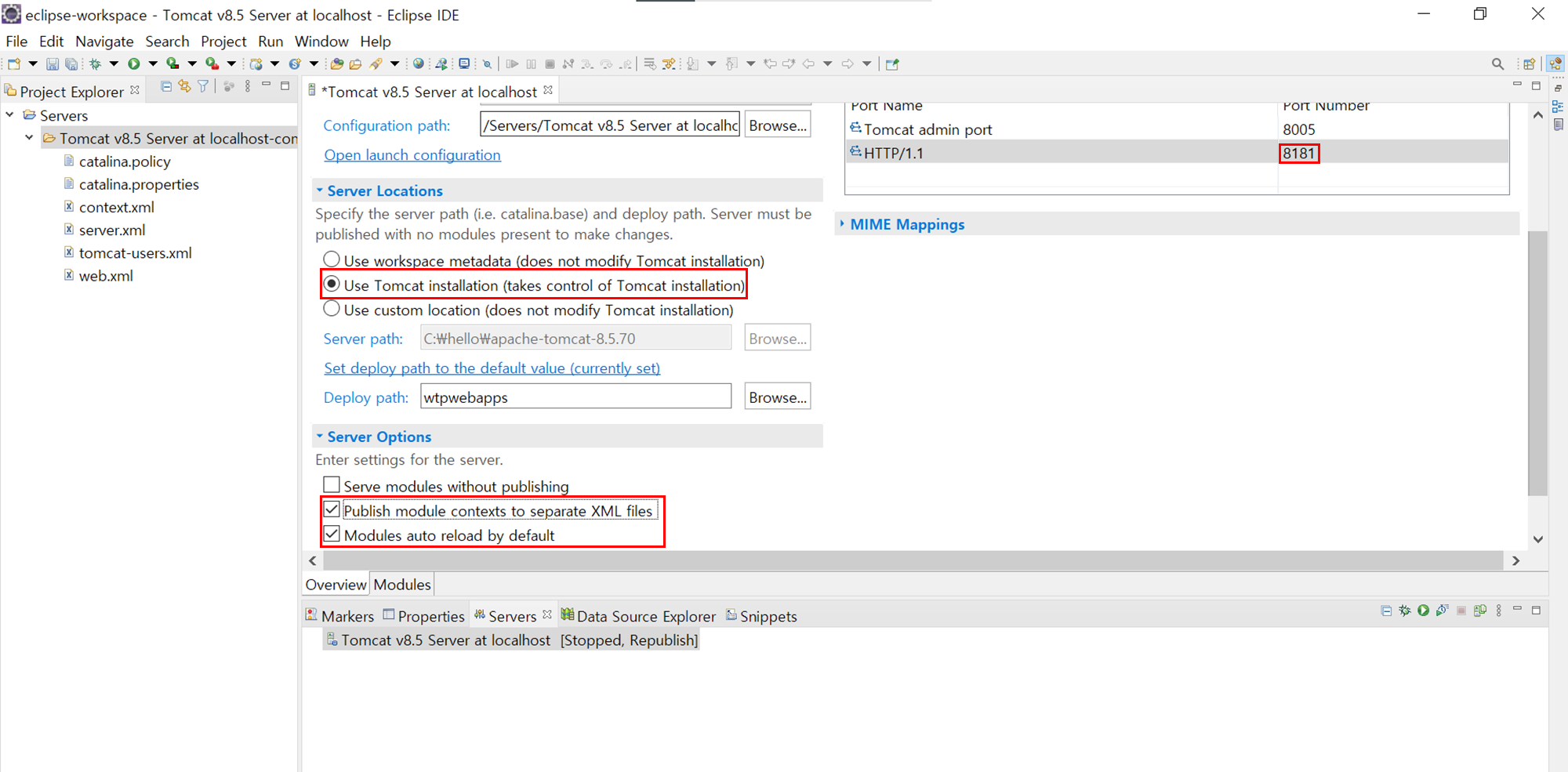Click the Project Explorer filter funnel icon

204,87
